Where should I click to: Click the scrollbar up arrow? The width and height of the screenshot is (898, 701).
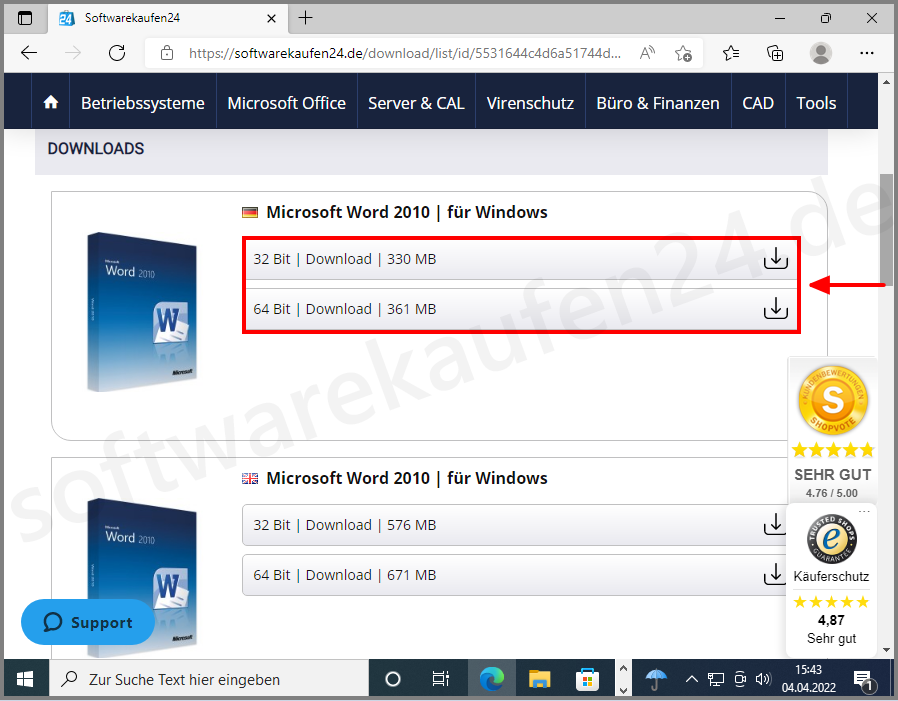[x=886, y=82]
